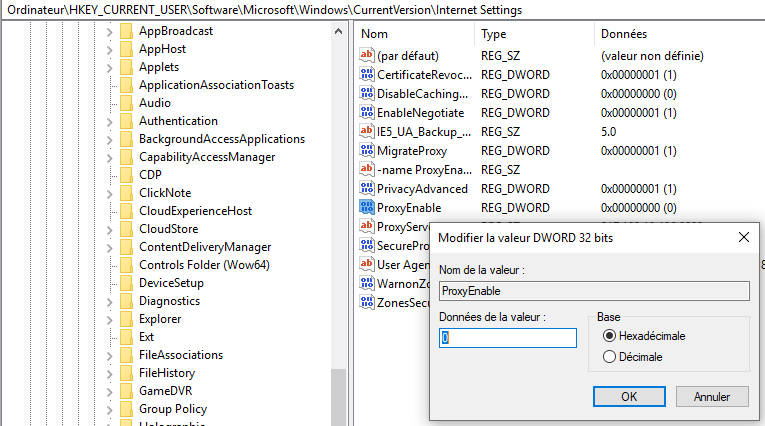Screen dimensions: 765x426
Task: Click the Explorer folder icon
Action: coord(126,319)
